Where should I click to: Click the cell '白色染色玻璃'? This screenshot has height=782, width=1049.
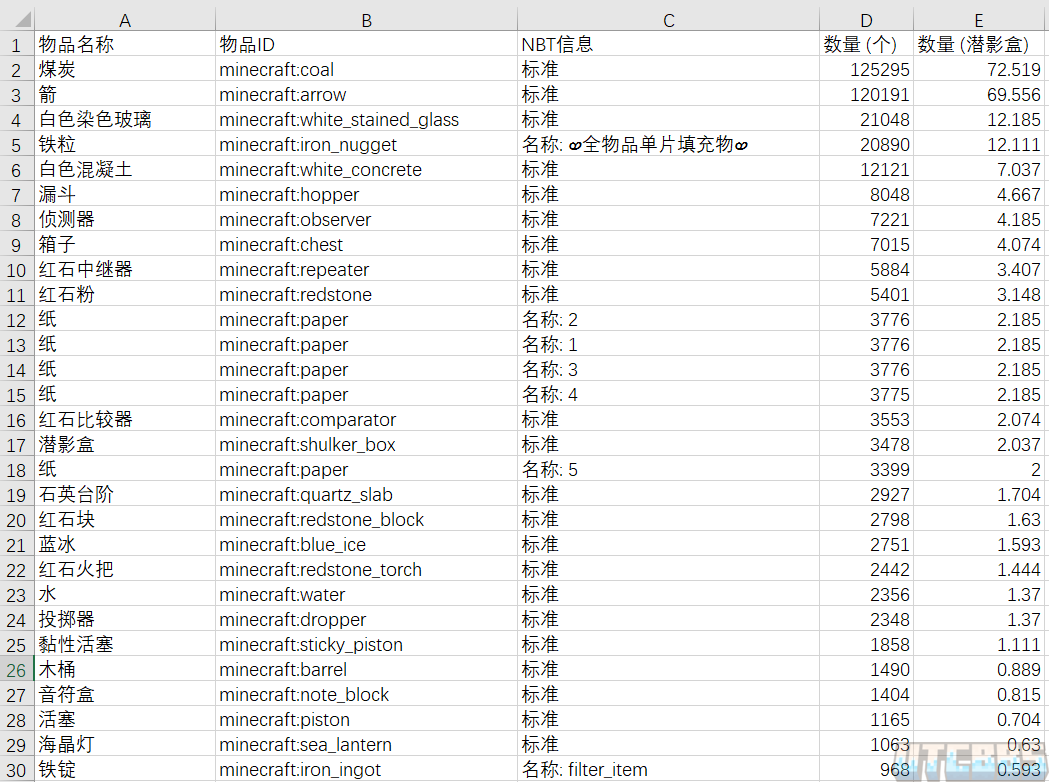point(124,119)
